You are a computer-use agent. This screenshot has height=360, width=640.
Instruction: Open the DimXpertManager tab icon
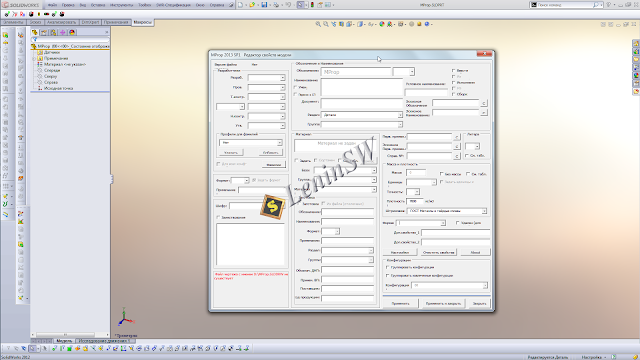click(62, 32)
